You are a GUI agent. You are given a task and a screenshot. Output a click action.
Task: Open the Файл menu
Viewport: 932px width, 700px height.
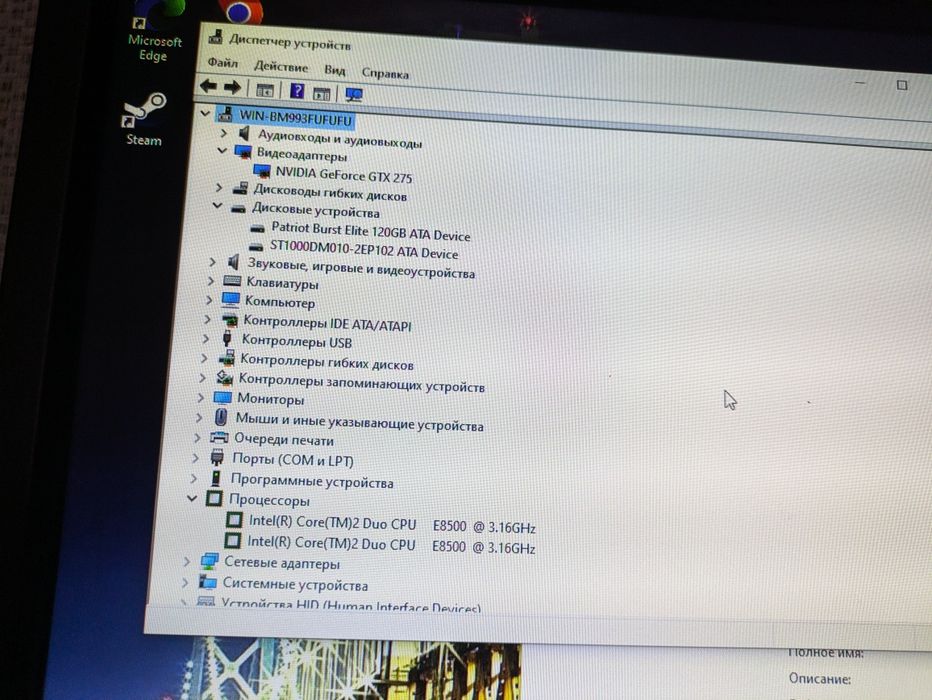pos(223,62)
